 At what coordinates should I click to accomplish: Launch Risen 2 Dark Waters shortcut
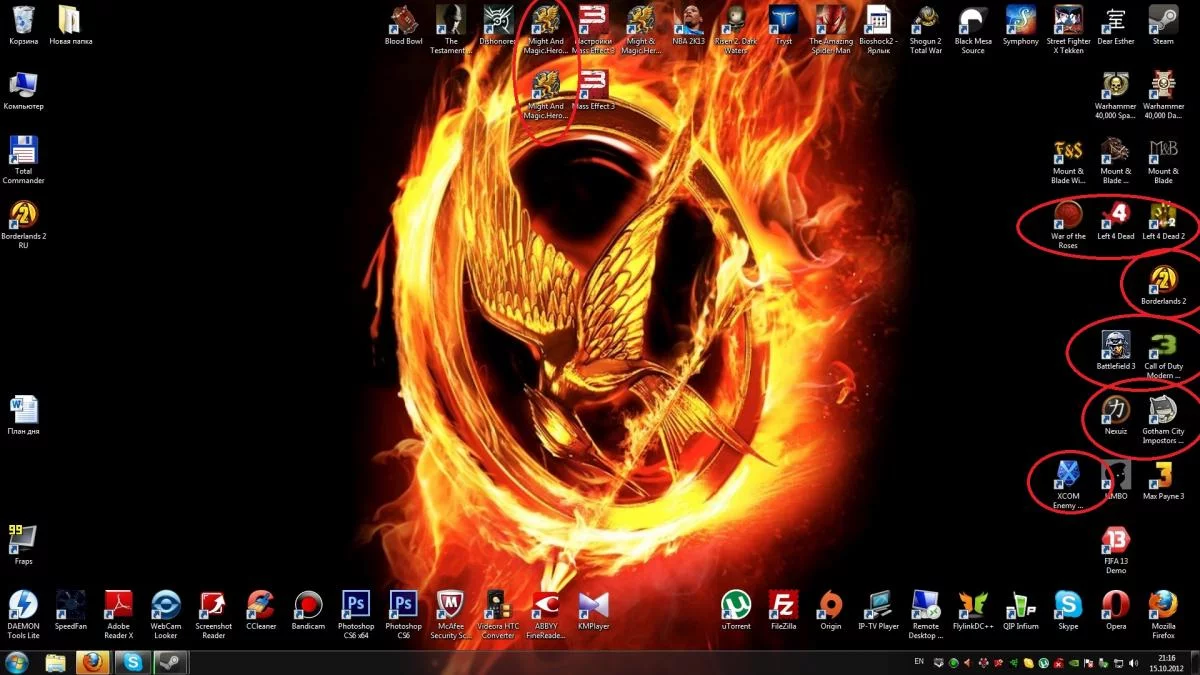click(736, 30)
